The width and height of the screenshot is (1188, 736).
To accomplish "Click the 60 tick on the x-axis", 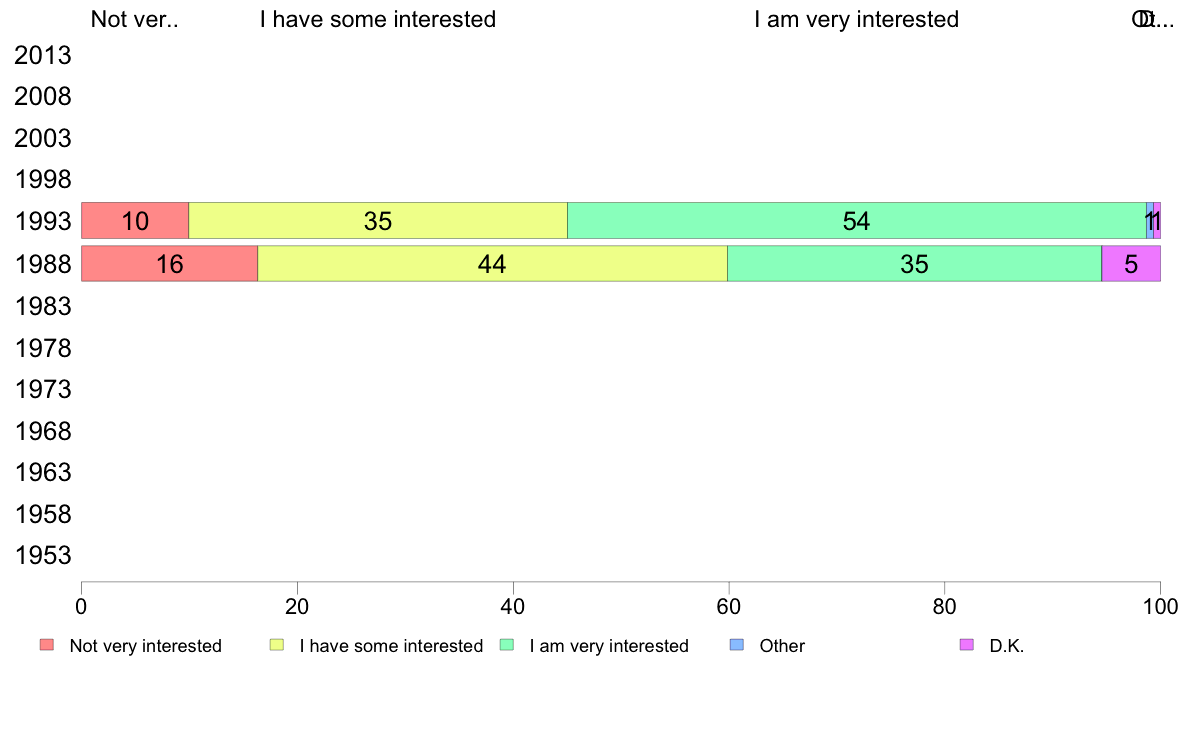I will click(x=729, y=607).
